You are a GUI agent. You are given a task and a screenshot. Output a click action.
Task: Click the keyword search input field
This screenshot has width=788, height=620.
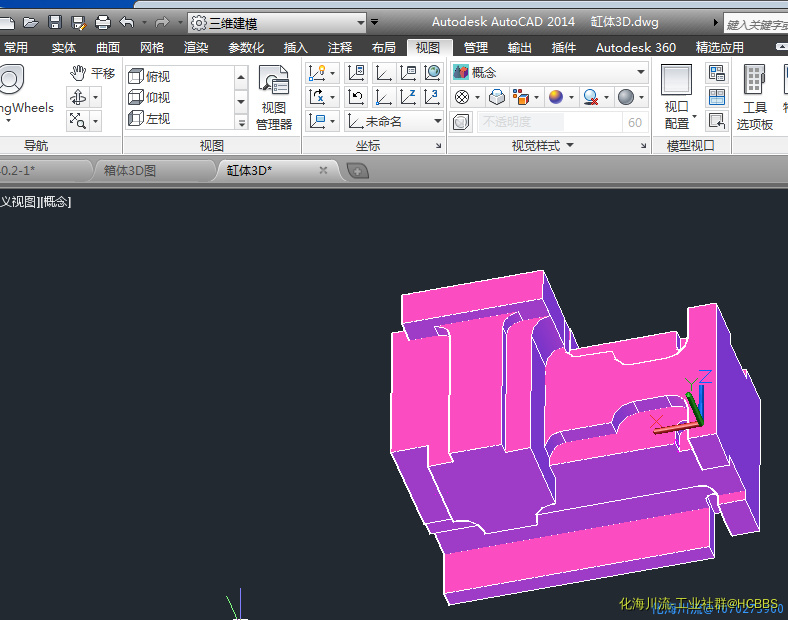[755, 24]
